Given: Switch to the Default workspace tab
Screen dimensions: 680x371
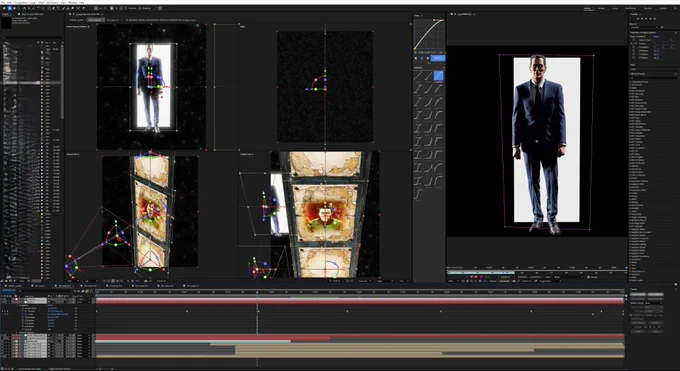Looking at the screenshot, I should click(587, 8).
